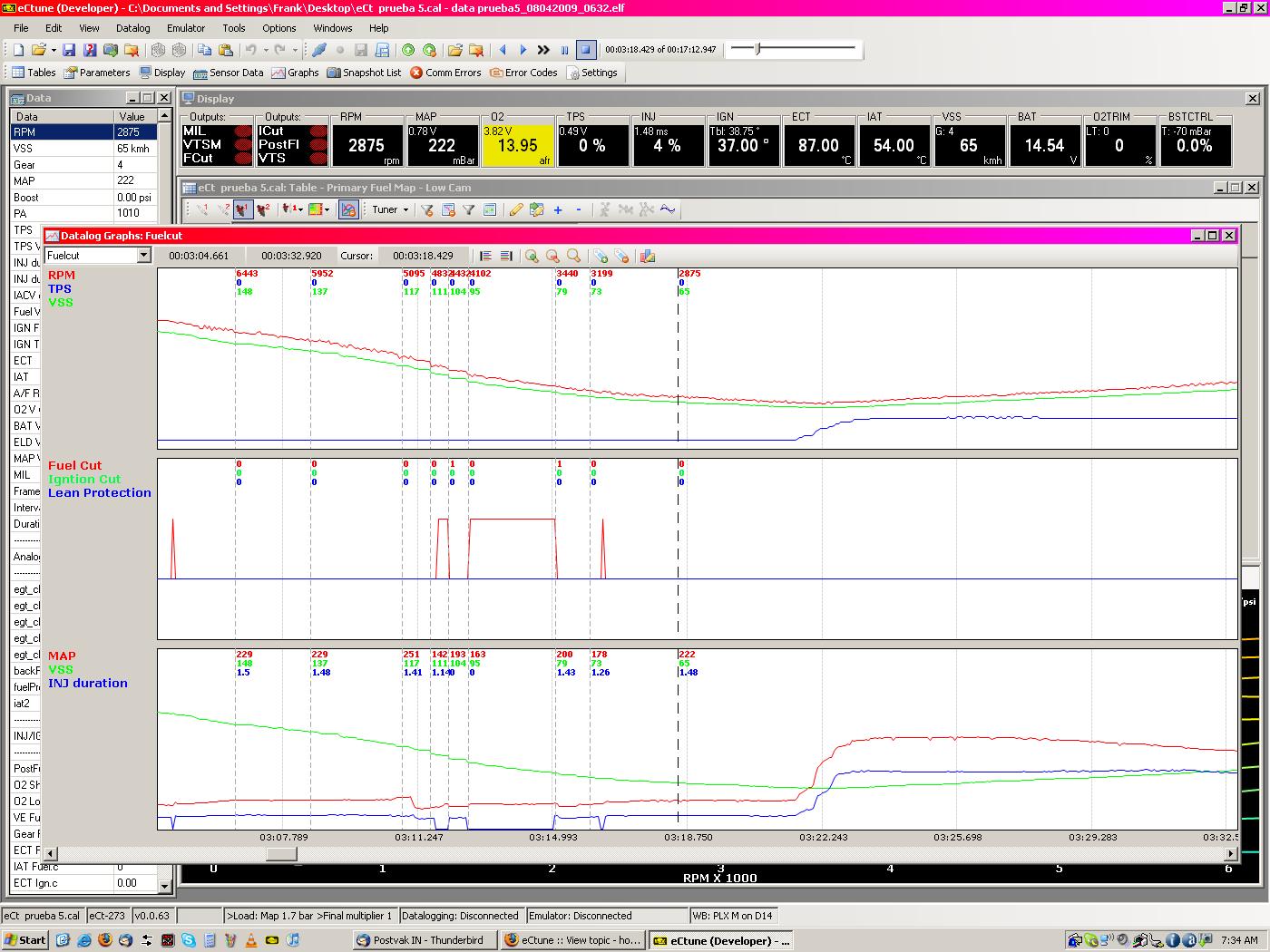1270x952 pixels.
Task: Open the table color scheme dropdown
Action: [x=318, y=209]
